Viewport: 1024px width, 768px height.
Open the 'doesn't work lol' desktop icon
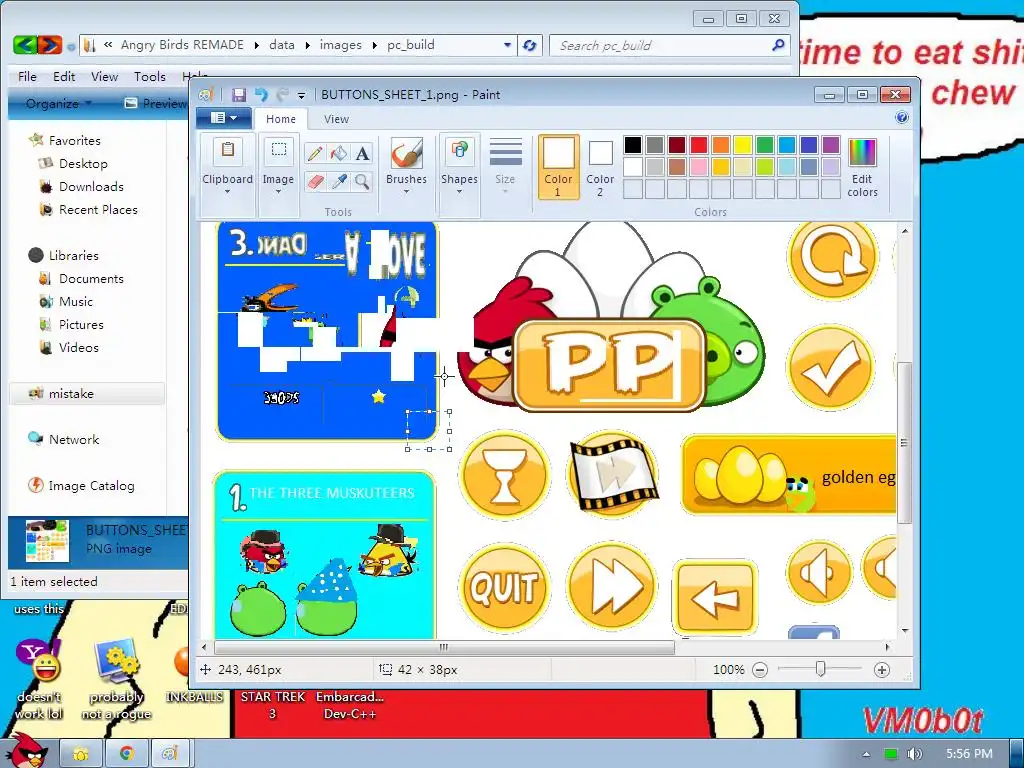pos(39,679)
